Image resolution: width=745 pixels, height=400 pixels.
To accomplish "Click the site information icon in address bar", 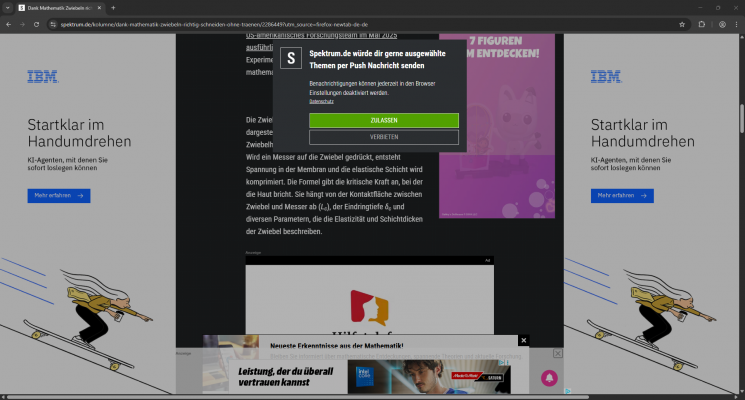I will (52, 23).
